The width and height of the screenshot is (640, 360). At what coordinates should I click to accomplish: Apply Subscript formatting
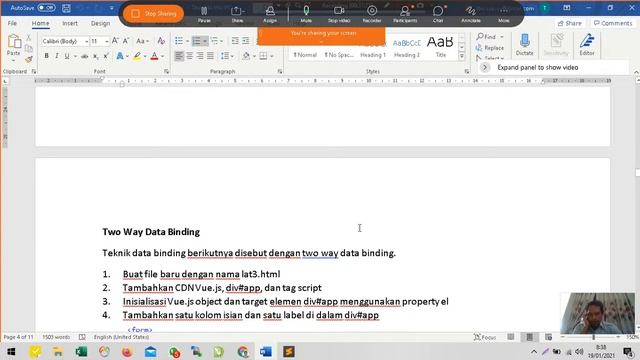(x=95, y=56)
